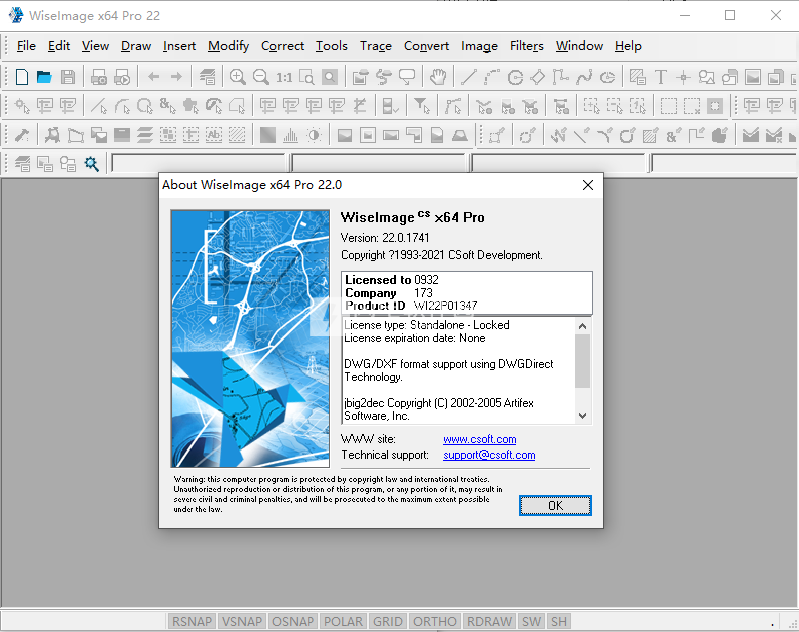Open the Draw menu

pos(136,46)
